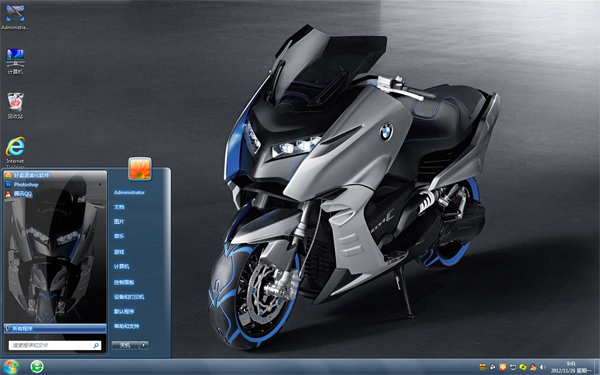Click the Show desktop strip on the taskbar
Viewport: 600px width, 375px height.
597,367
